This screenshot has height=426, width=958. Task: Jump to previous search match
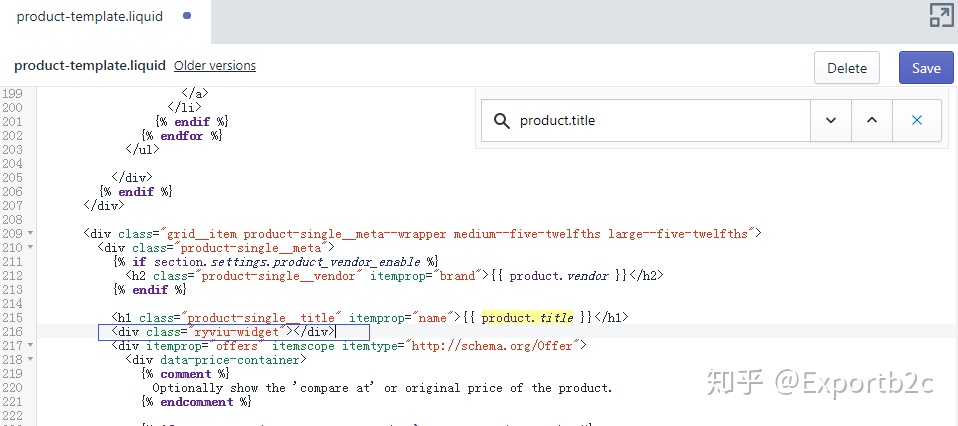pyautogui.click(x=872, y=120)
